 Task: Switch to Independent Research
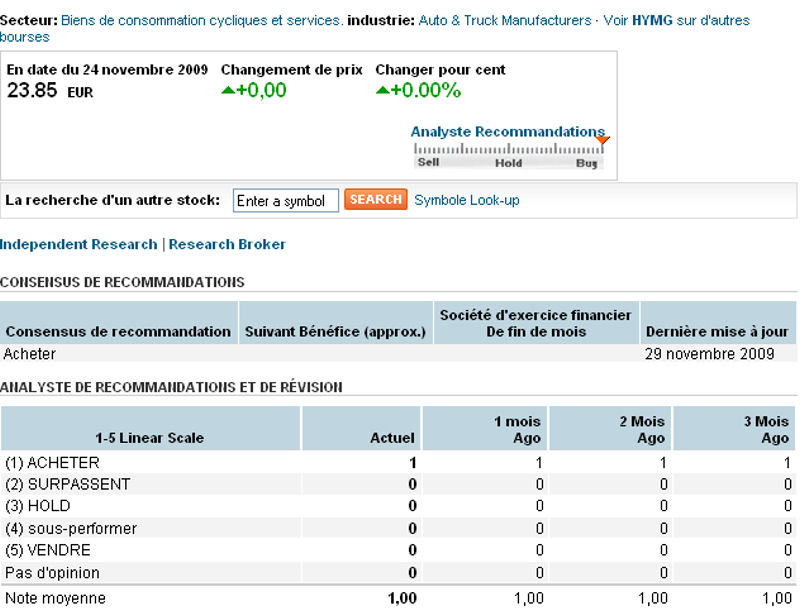pyautogui.click(x=79, y=244)
